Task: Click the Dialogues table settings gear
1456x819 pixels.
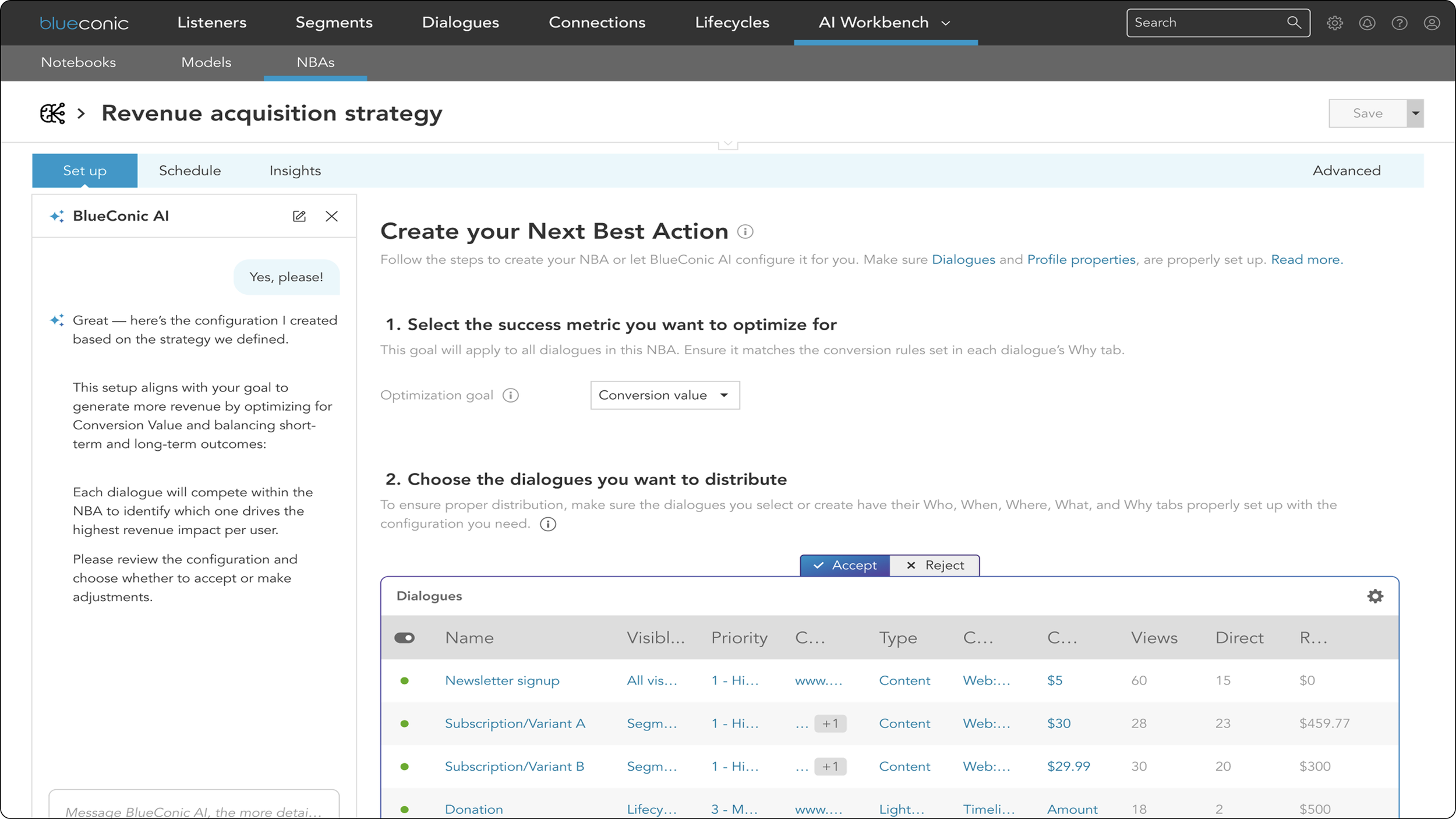Action: (1375, 596)
